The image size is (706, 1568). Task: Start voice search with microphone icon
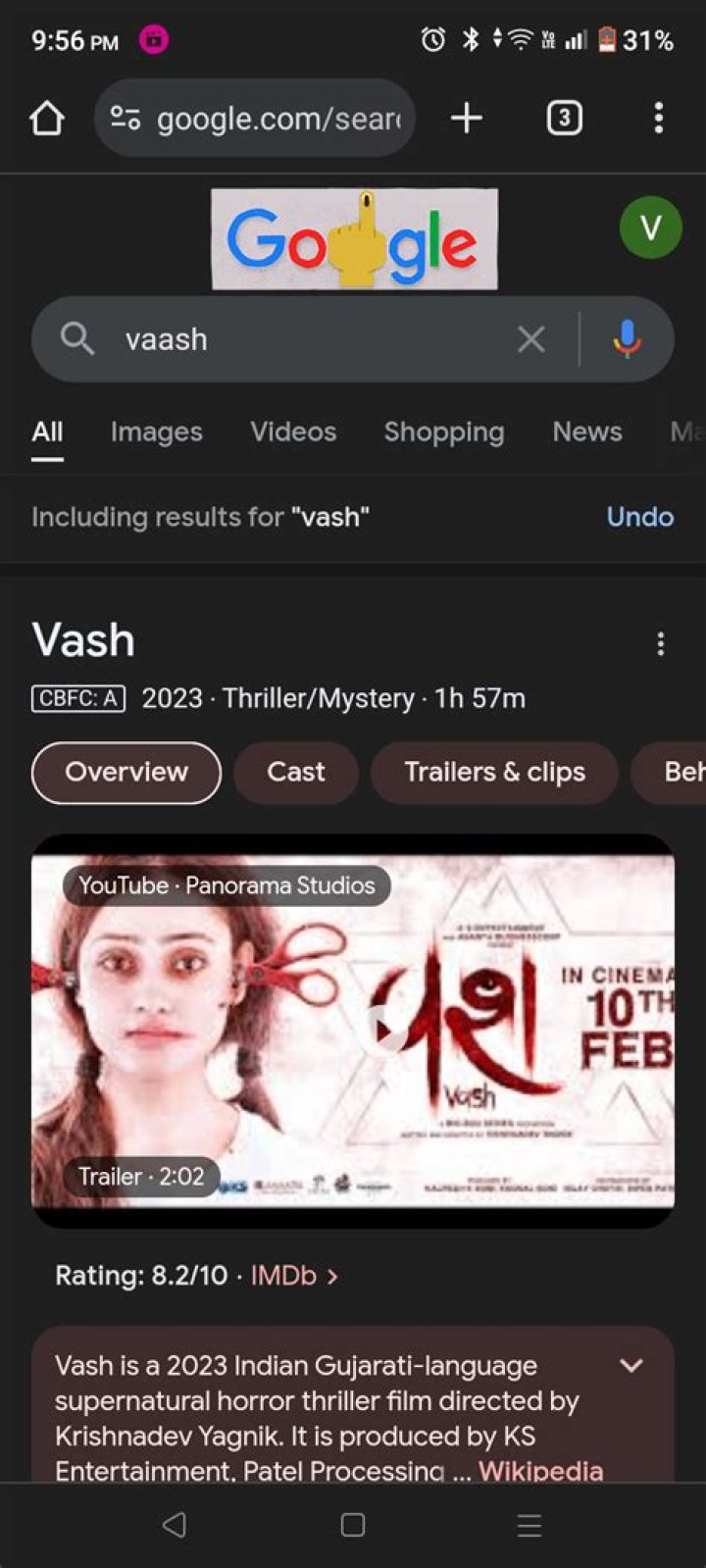627,339
